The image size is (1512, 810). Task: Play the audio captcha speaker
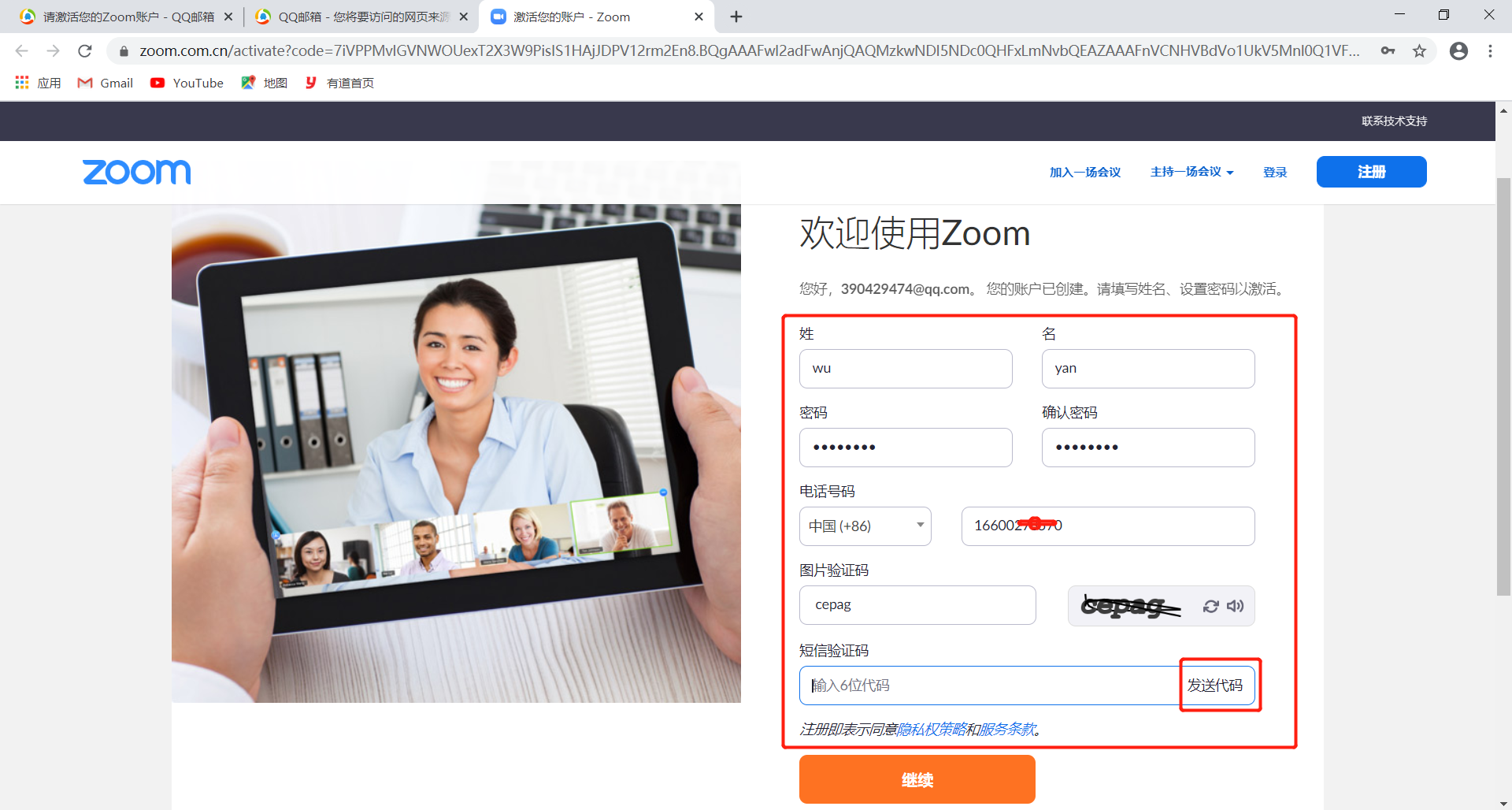click(1235, 606)
